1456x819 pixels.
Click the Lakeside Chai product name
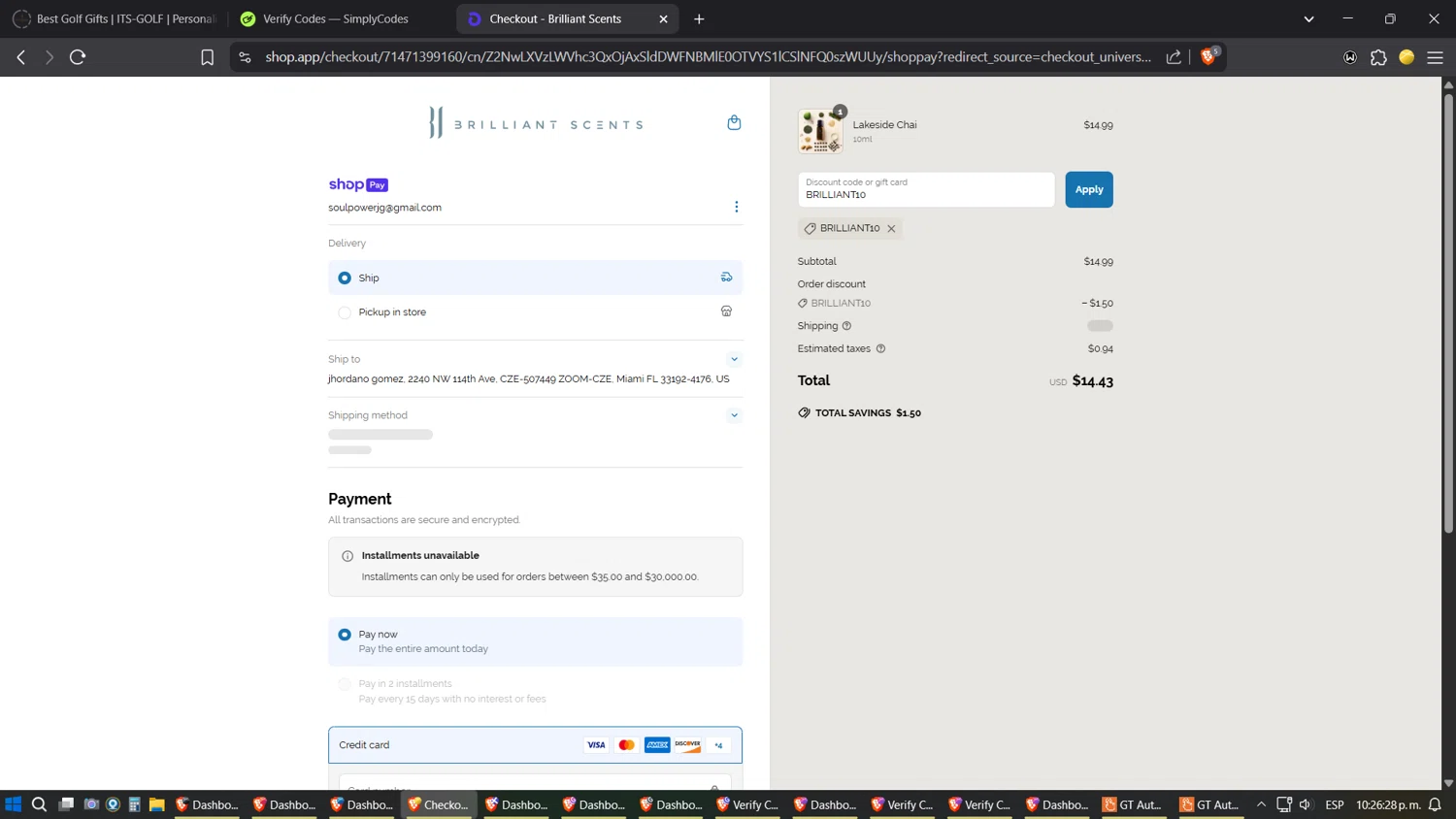884,124
